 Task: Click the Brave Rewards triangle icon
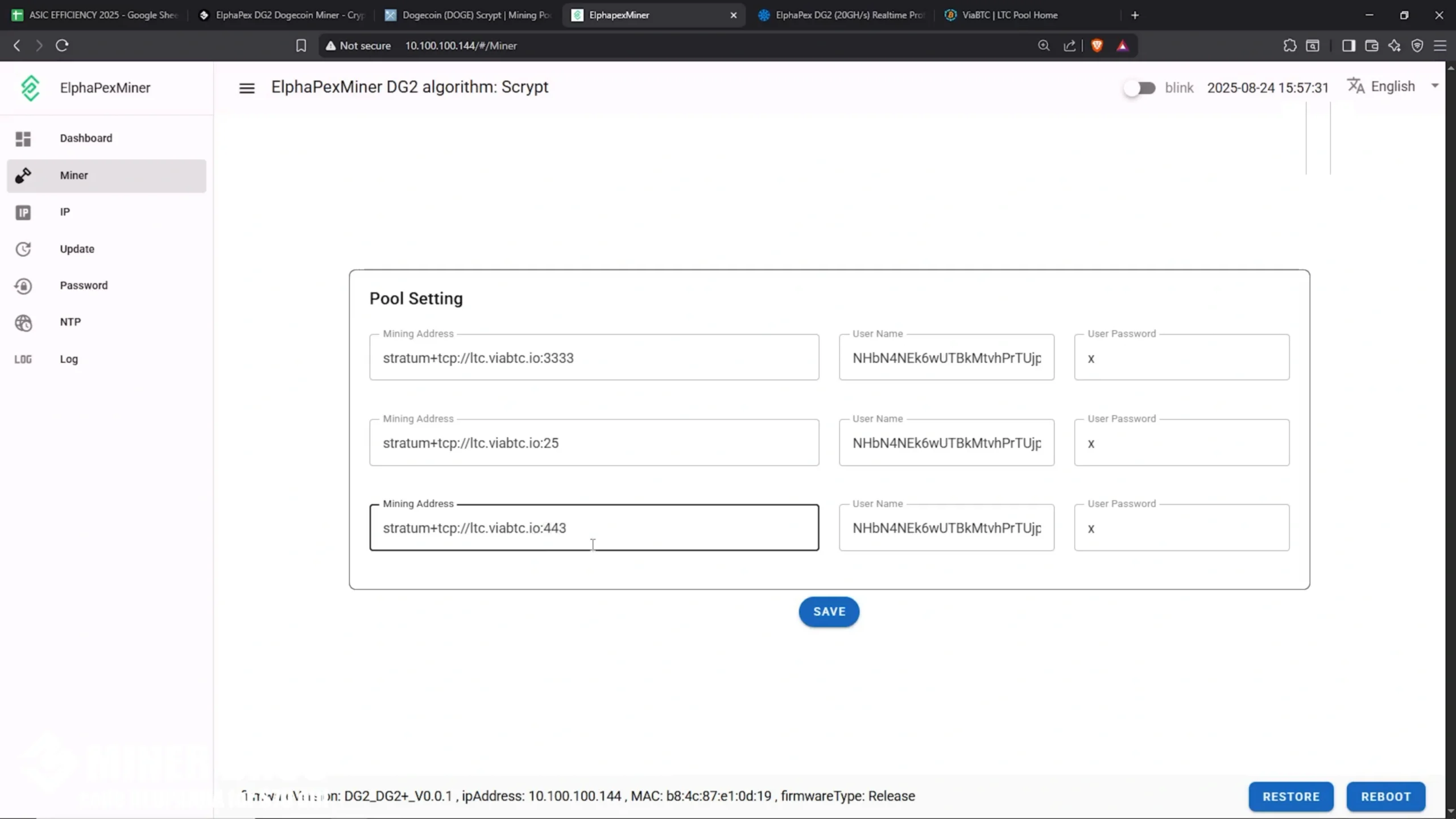[x=1122, y=45]
